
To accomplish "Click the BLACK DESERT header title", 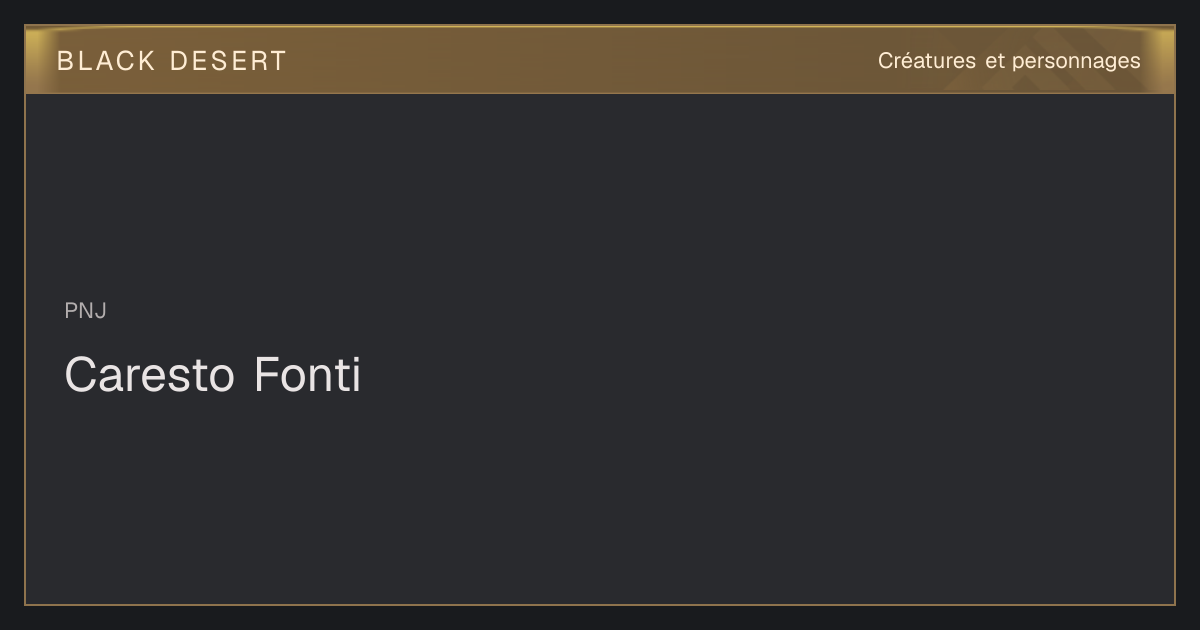I will pyautogui.click(x=171, y=61).
